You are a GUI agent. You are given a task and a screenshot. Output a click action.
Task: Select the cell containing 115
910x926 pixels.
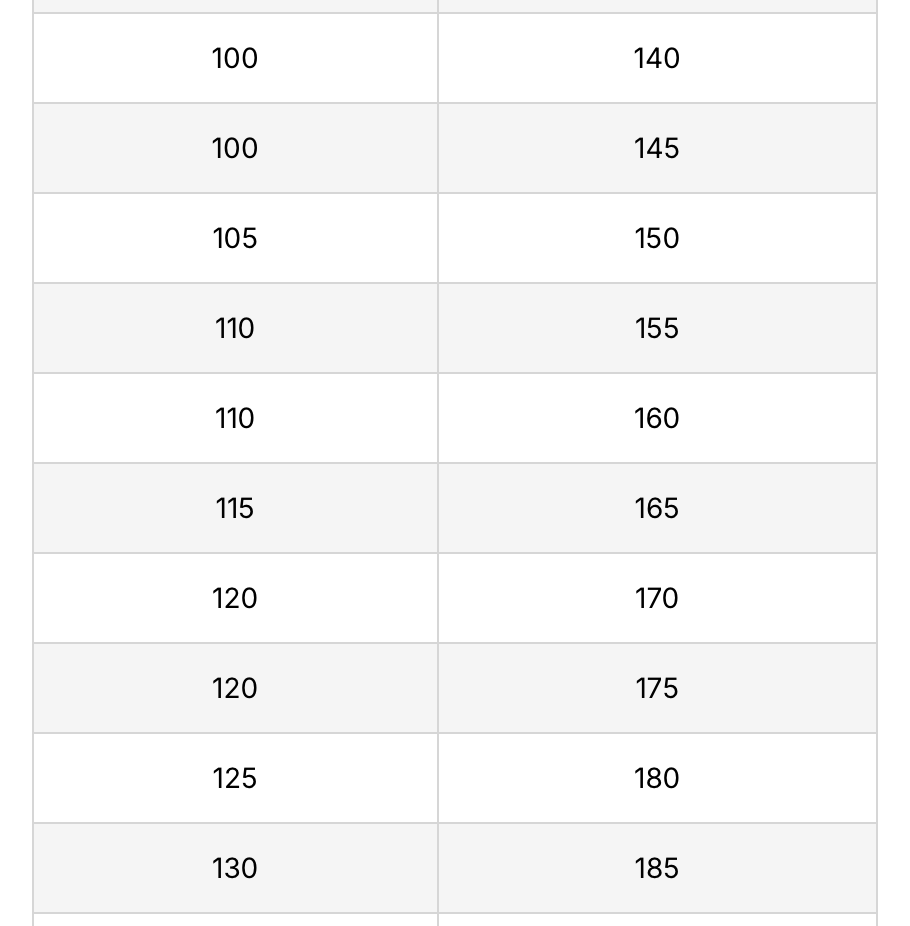tap(236, 508)
